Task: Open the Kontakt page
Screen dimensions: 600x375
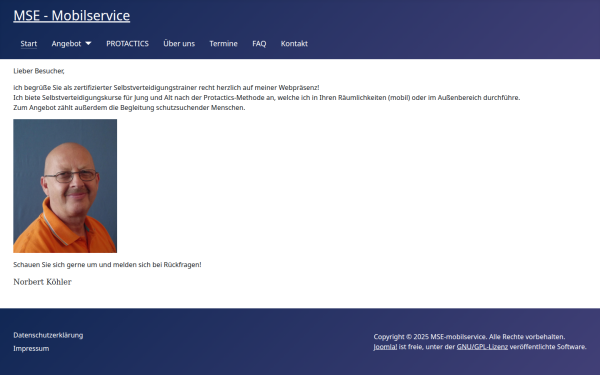Action: pos(294,44)
